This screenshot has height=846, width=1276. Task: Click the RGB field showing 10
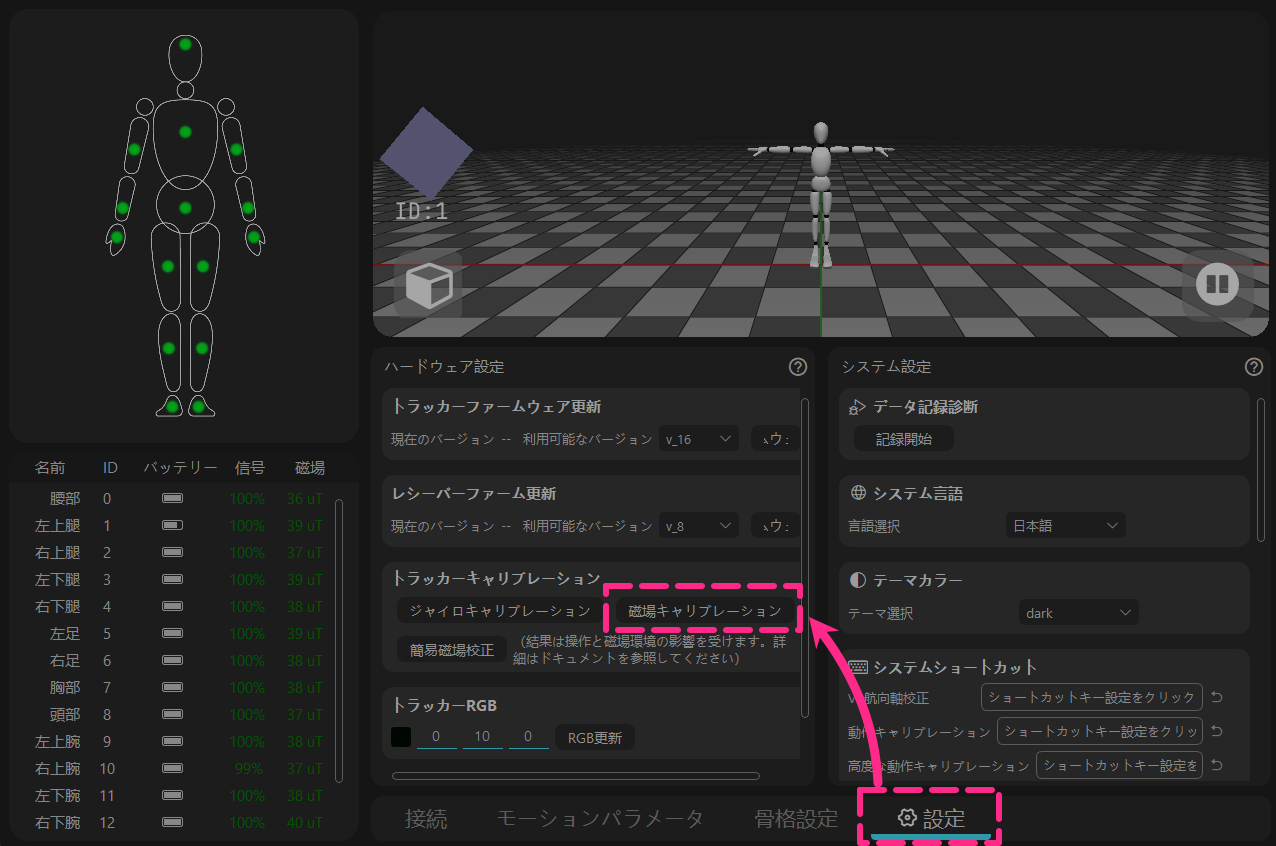[x=483, y=737]
